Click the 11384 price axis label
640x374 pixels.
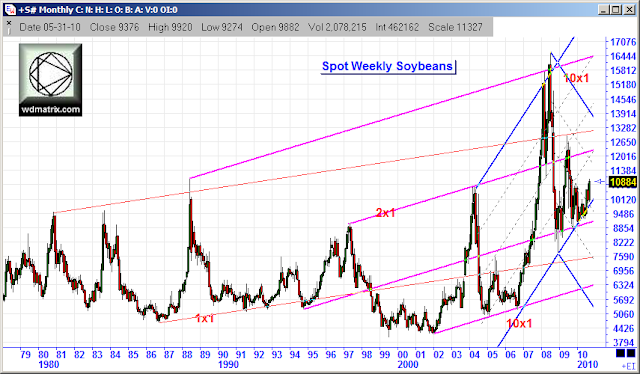(622, 171)
